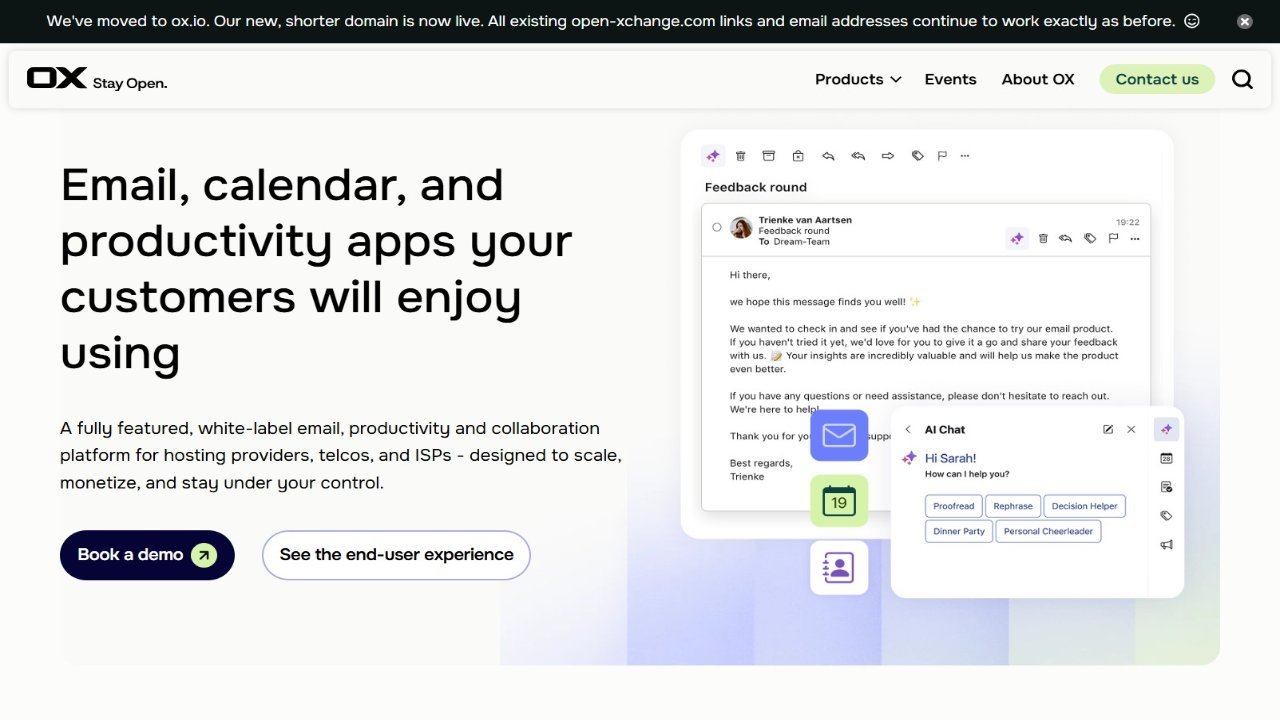Click tag icon in the message header

(1090, 238)
